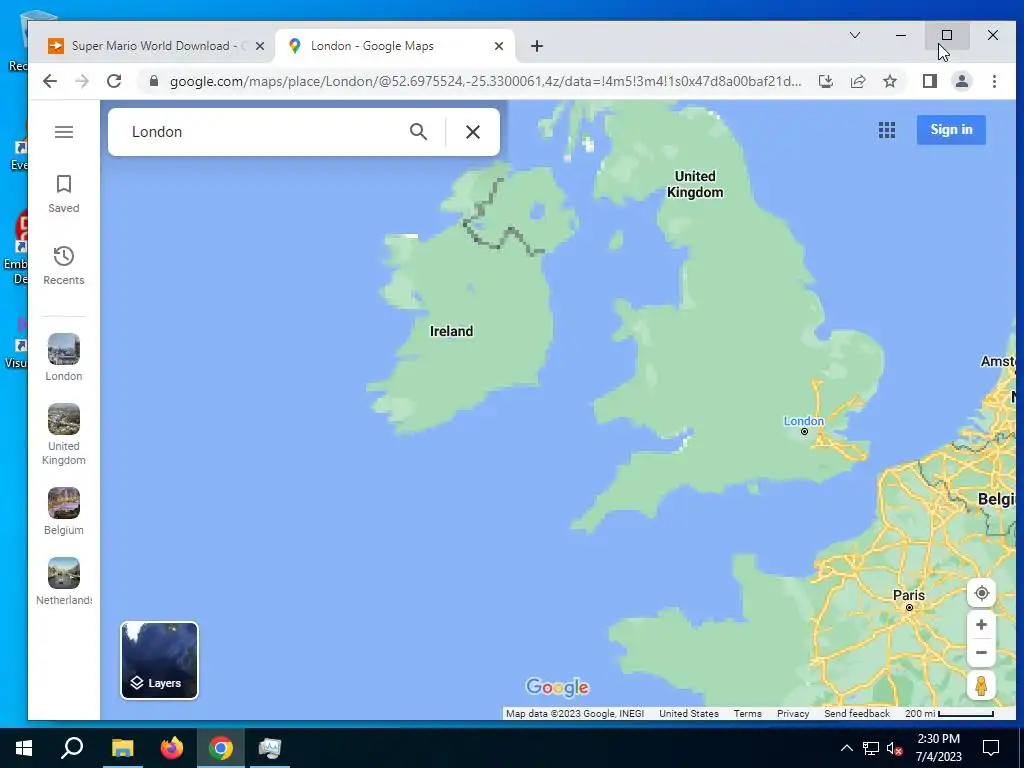Open the Chrome tab search dropdown
The image size is (1024, 768).
click(x=854, y=35)
